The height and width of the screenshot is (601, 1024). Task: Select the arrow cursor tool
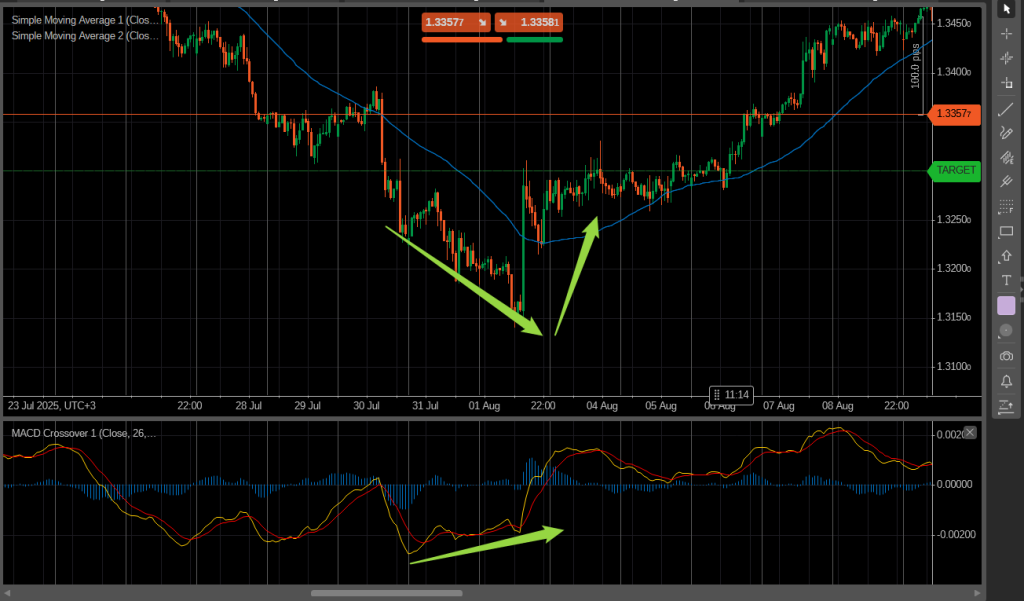point(1006,9)
